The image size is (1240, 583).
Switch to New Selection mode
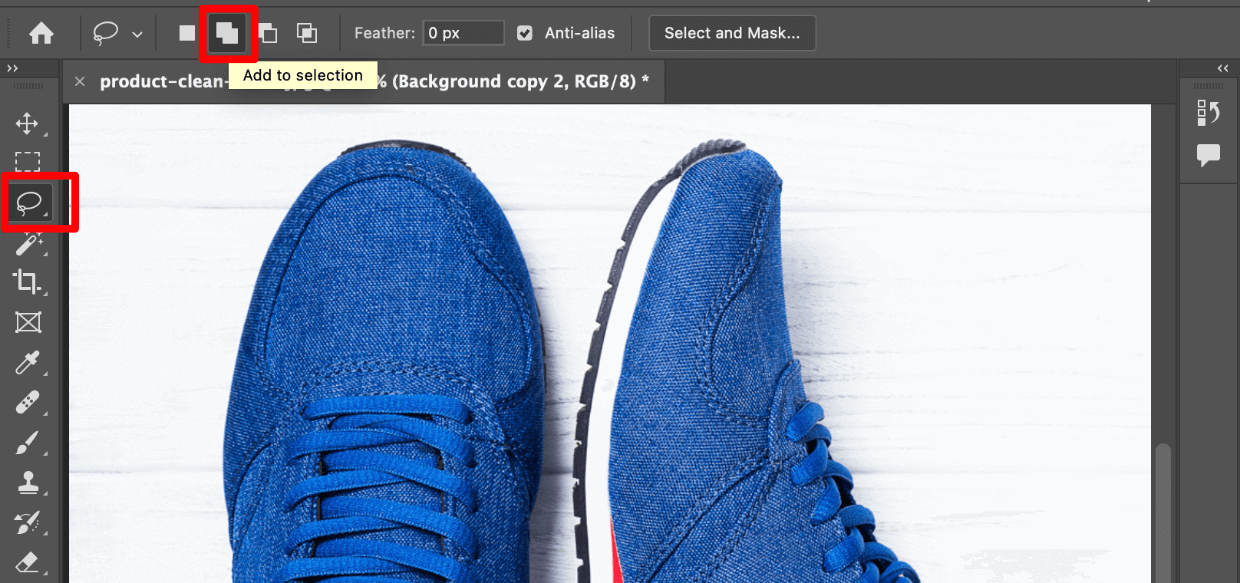coord(186,32)
